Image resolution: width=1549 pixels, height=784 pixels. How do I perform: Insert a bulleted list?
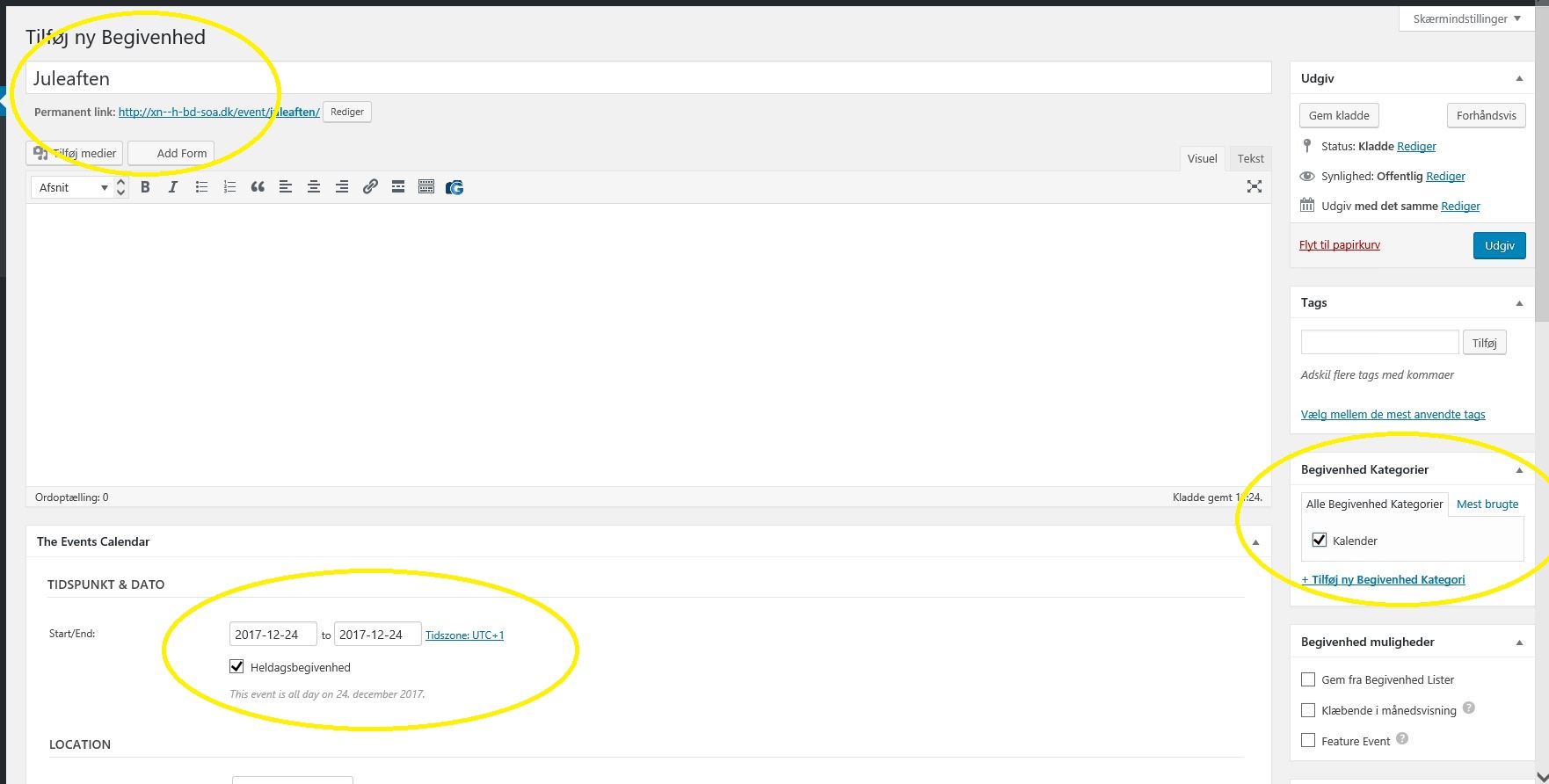[201, 187]
